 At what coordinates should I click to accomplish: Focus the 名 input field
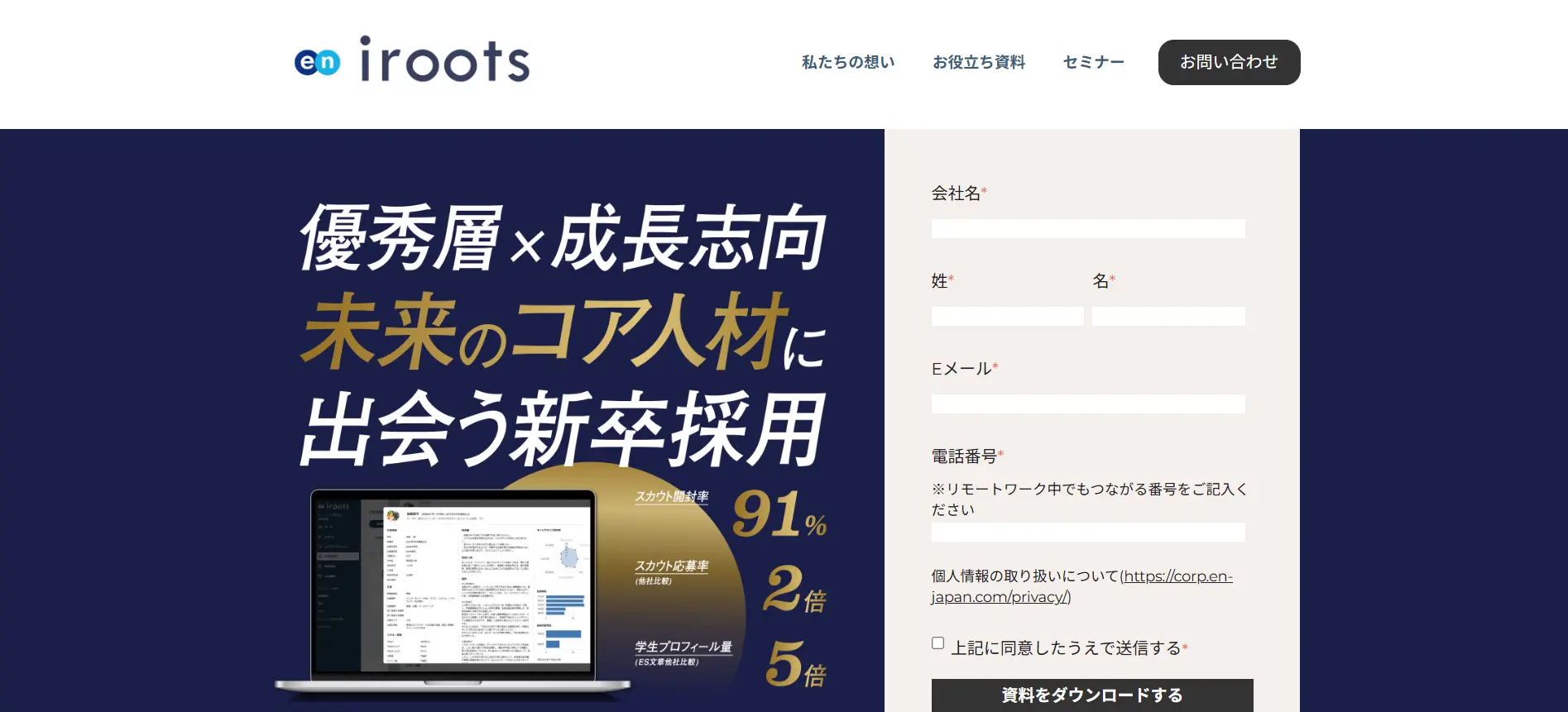point(1168,316)
